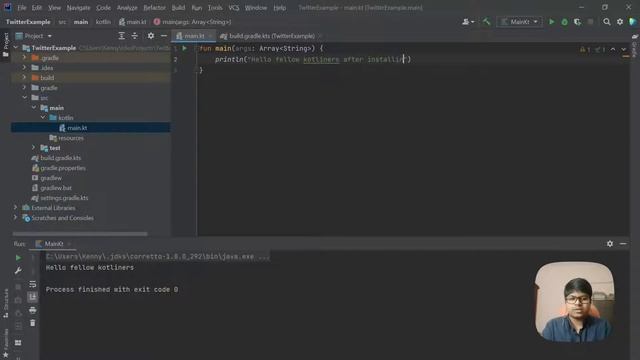Image resolution: width=640 pixels, height=360 pixels.
Task: Click the stop process icon in the toolbar
Action: coord(590,22)
